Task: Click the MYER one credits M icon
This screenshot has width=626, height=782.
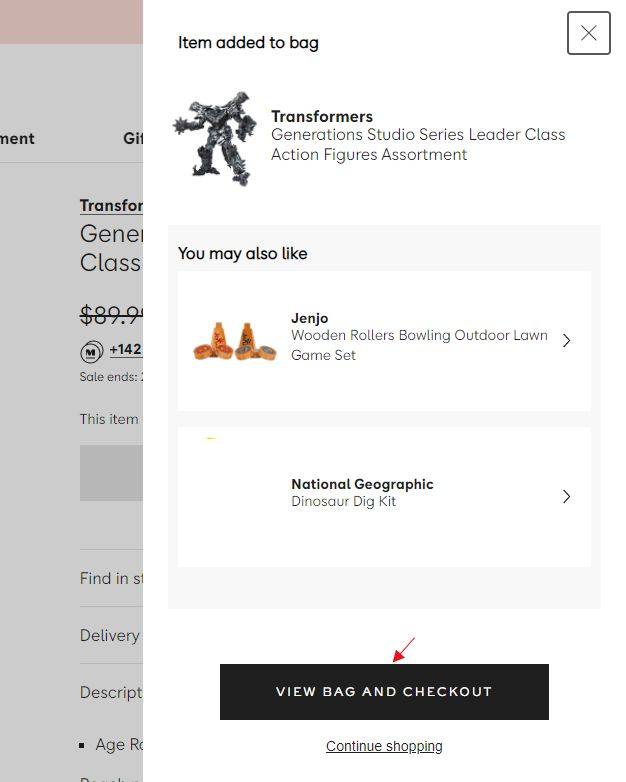Action: point(91,352)
